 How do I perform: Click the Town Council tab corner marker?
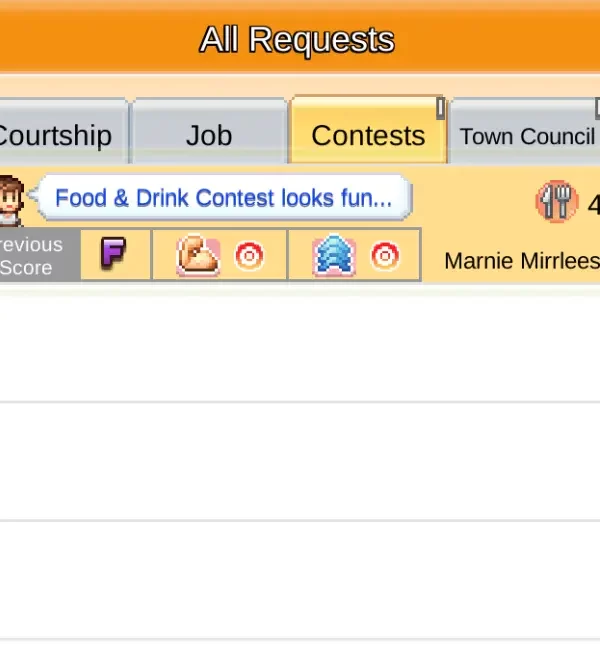click(596, 107)
